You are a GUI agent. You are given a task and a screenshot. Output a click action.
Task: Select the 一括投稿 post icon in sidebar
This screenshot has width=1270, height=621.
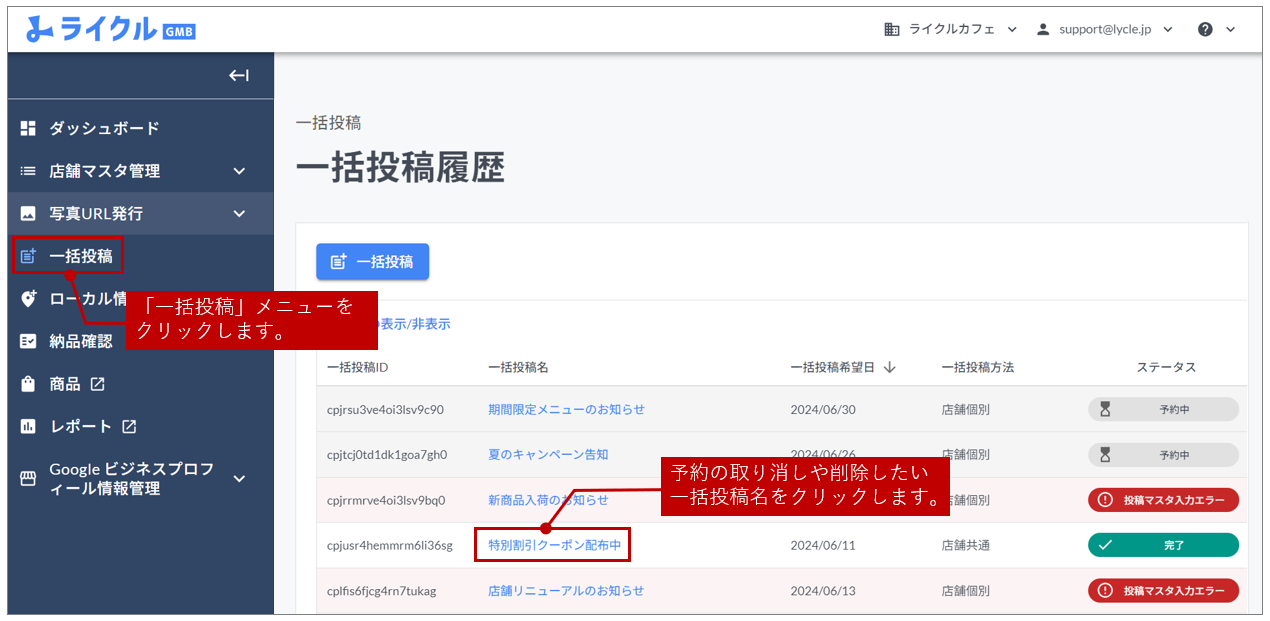(26, 255)
